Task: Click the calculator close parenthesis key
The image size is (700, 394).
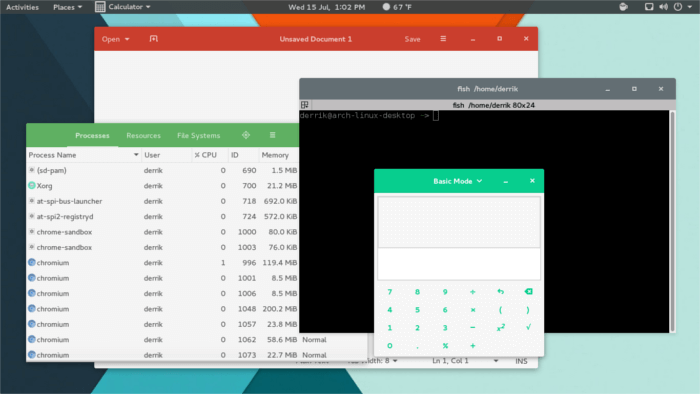Action: tap(528, 310)
